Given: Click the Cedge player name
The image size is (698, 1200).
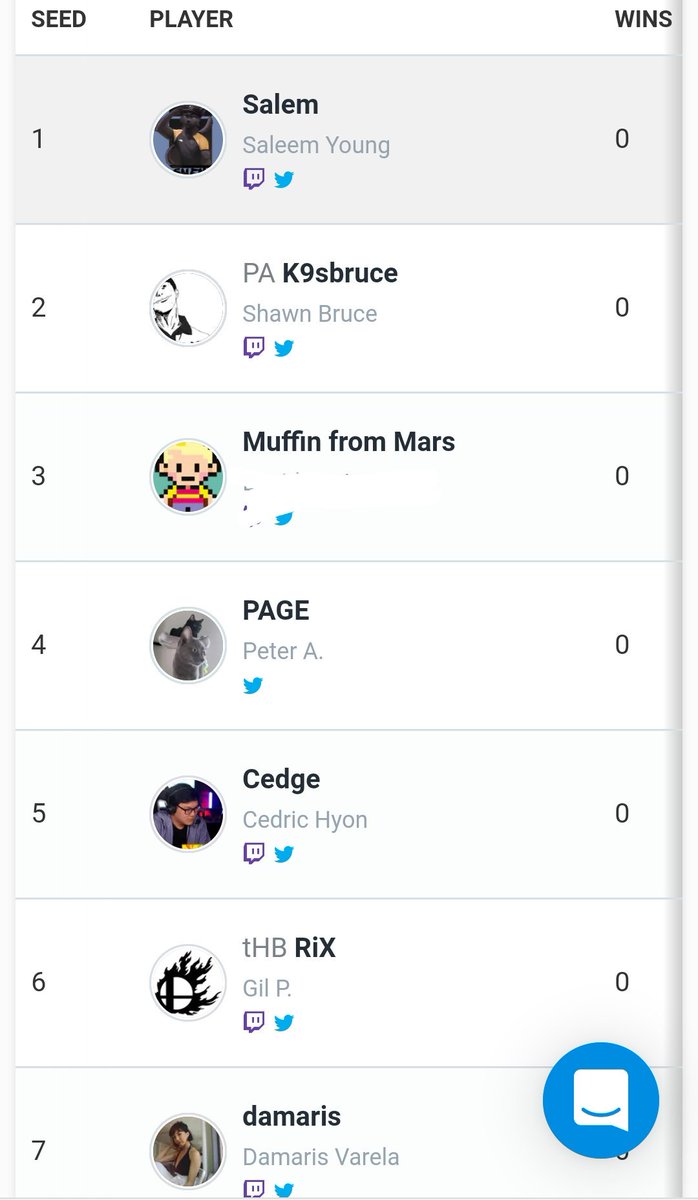Looking at the screenshot, I should point(281,779).
